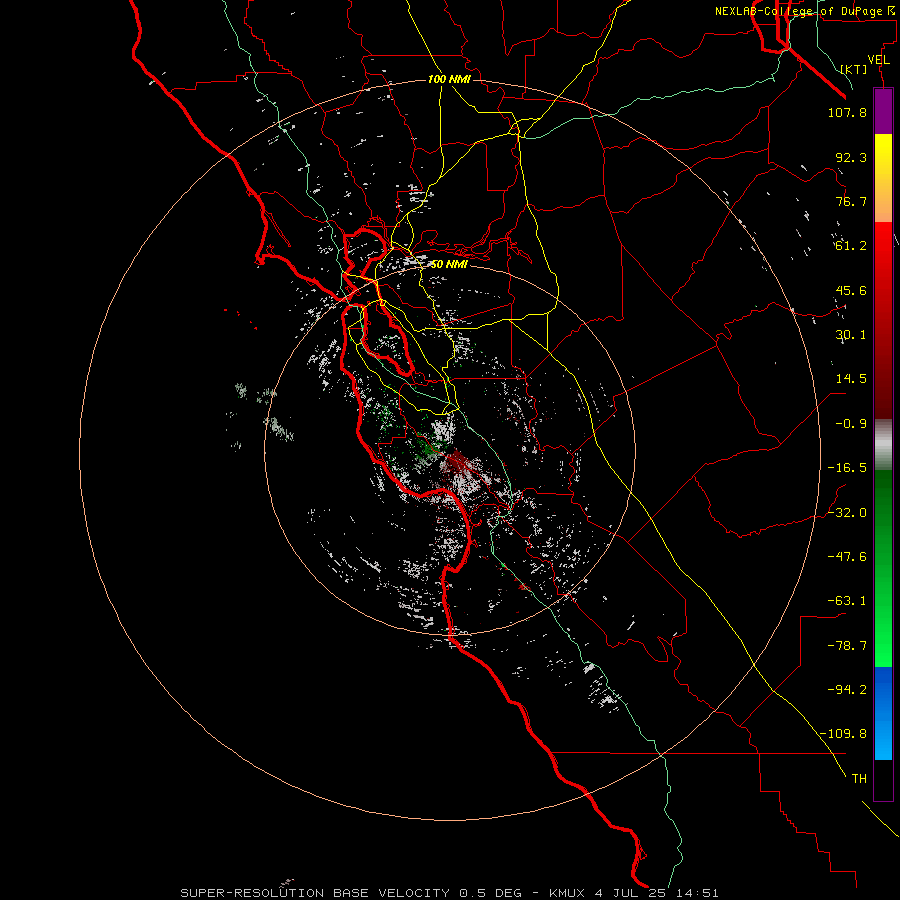Click the yellow-orange segment of the velocity bar
This screenshot has width=900, height=900.
click(x=883, y=178)
